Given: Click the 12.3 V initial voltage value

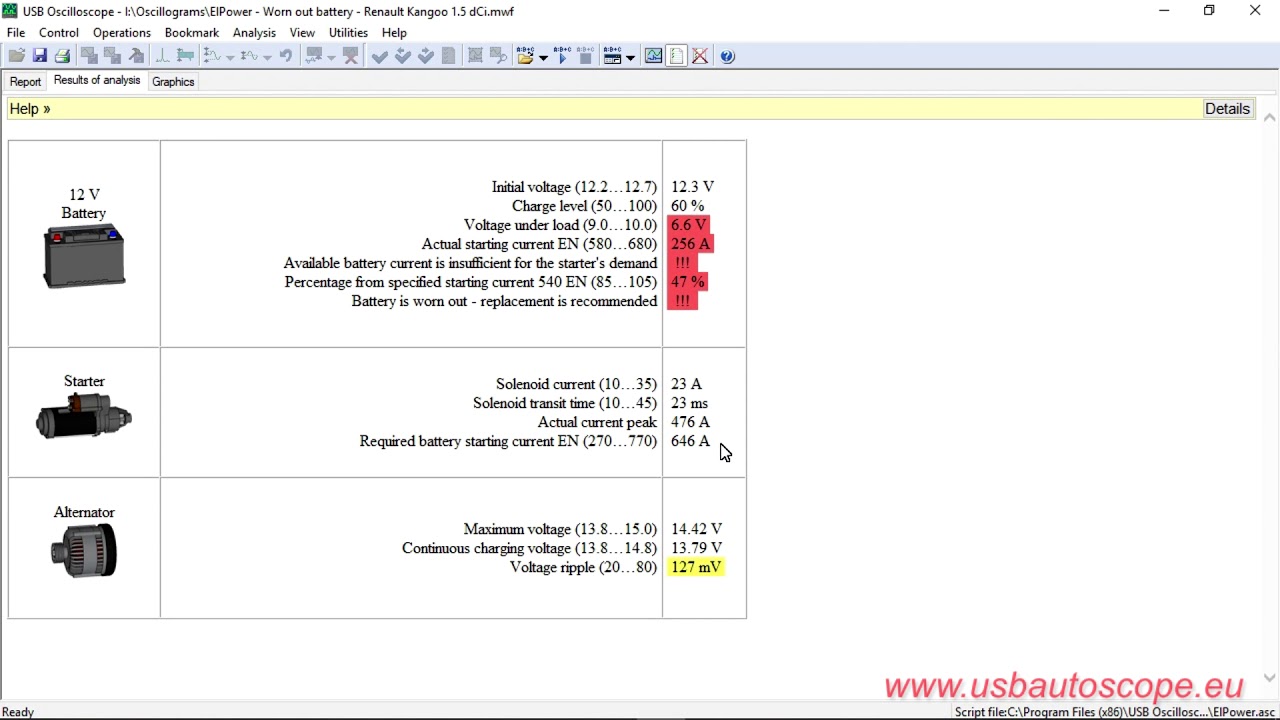Looking at the screenshot, I should coord(692,187).
